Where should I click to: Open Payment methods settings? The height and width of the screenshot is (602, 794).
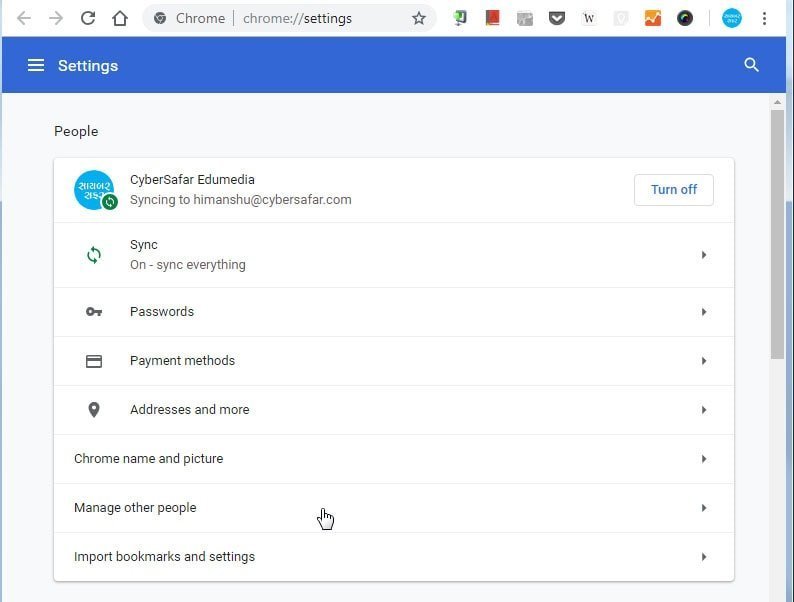tap(394, 361)
